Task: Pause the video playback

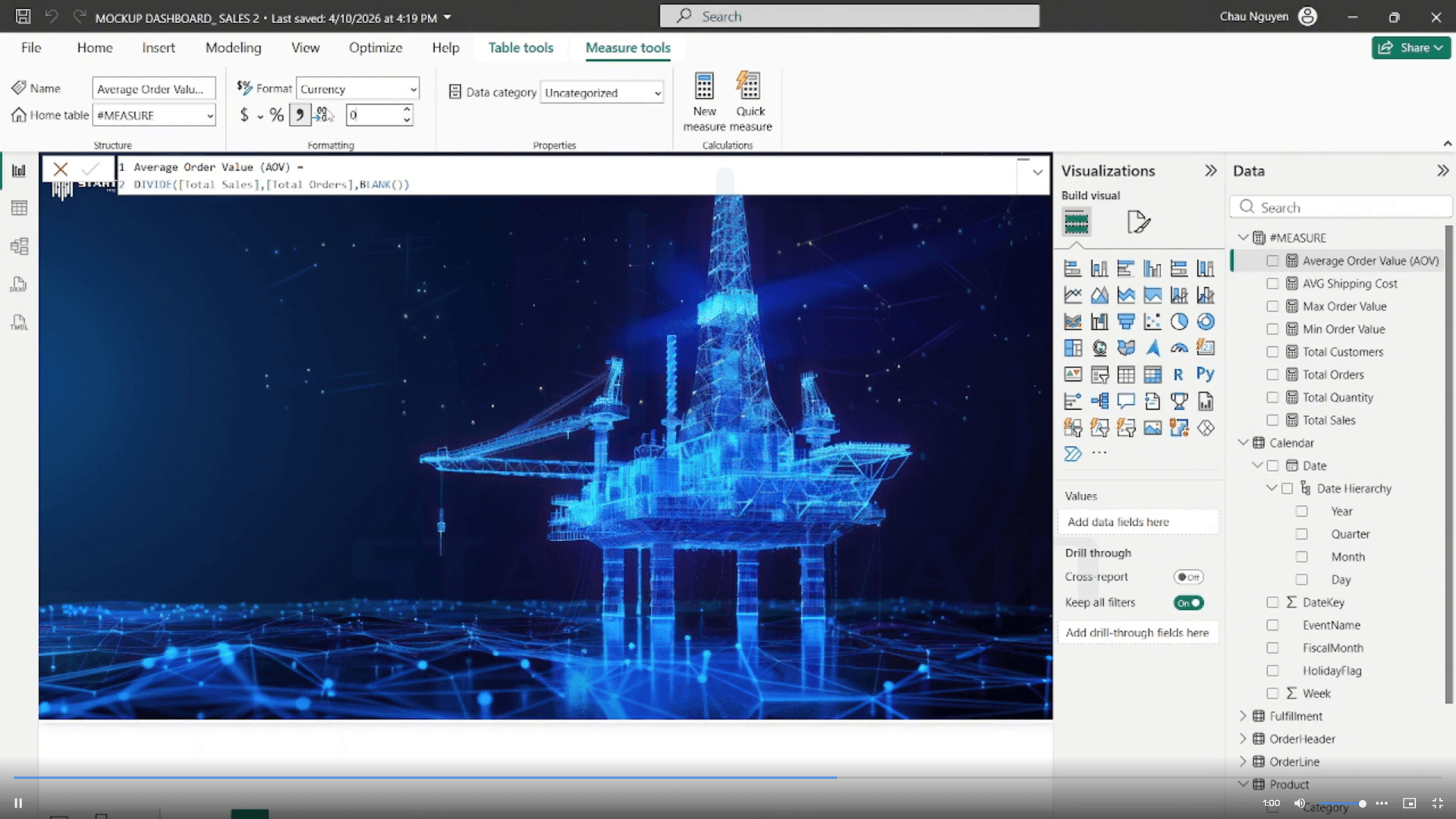Action: click(18, 803)
